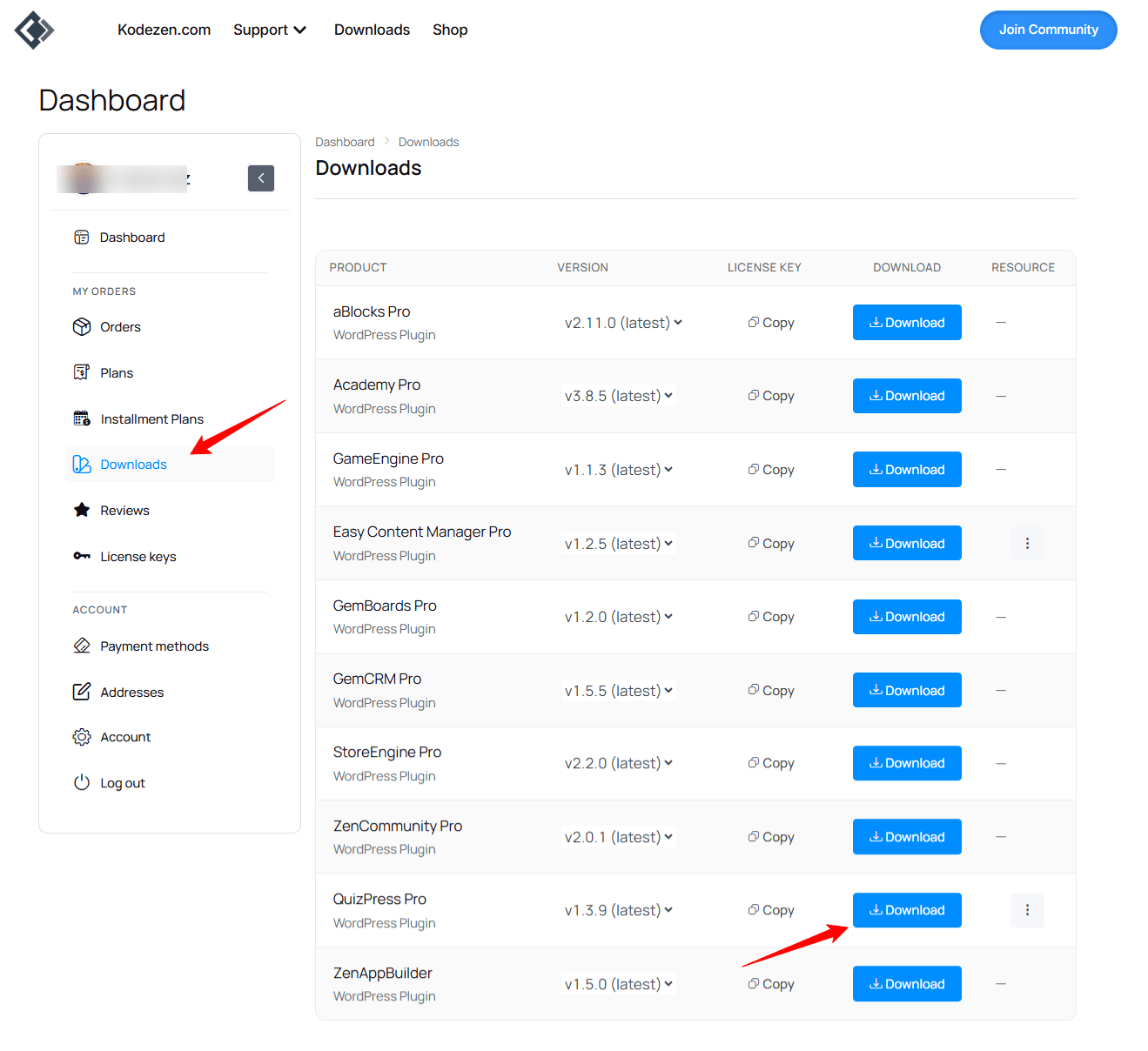Open version dropdown v1.2.0 for GemBoards Pro

coord(619,617)
